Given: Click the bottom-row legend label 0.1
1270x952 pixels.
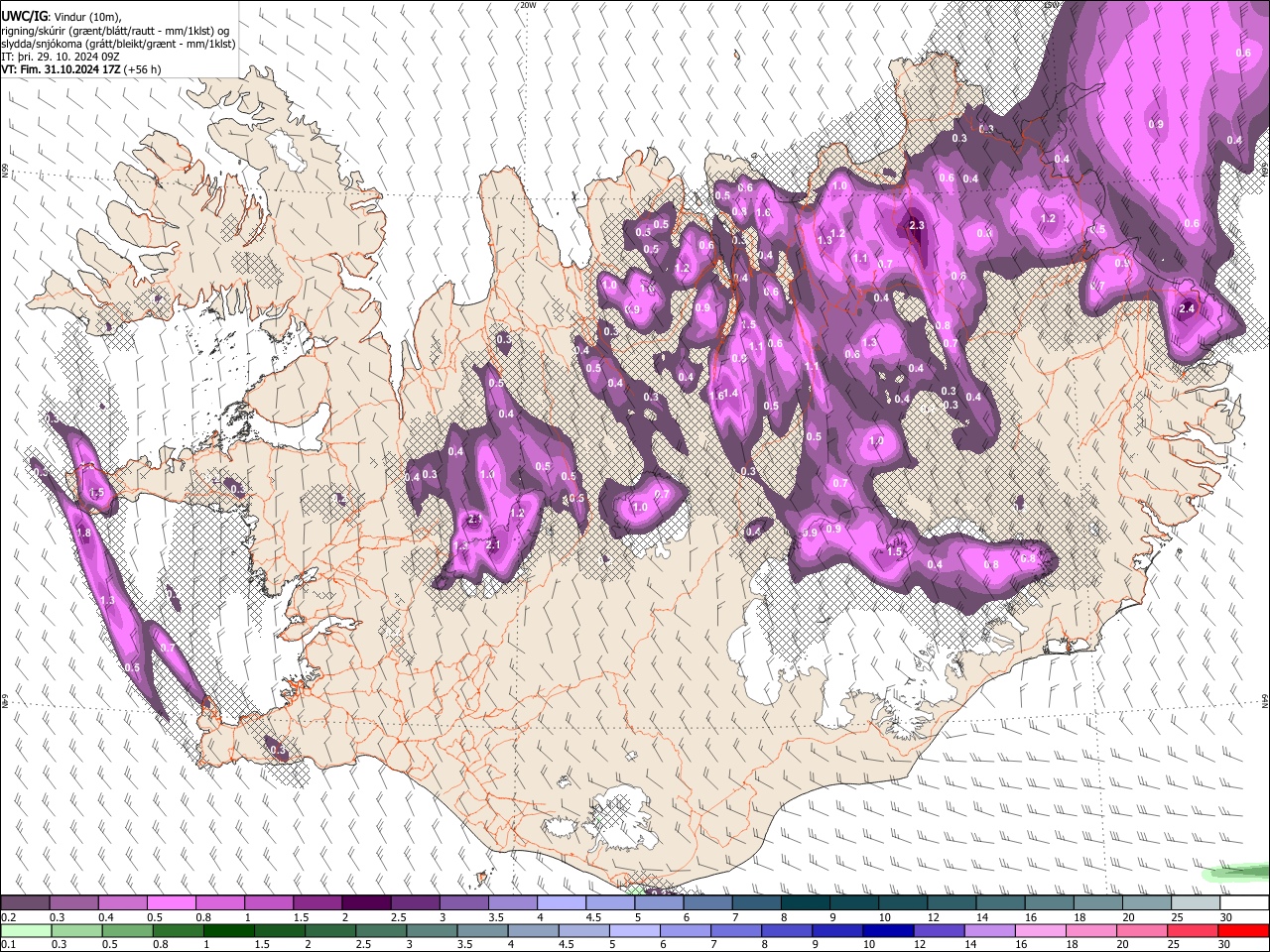Looking at the screenshot, I should click(x=8, y=944).
